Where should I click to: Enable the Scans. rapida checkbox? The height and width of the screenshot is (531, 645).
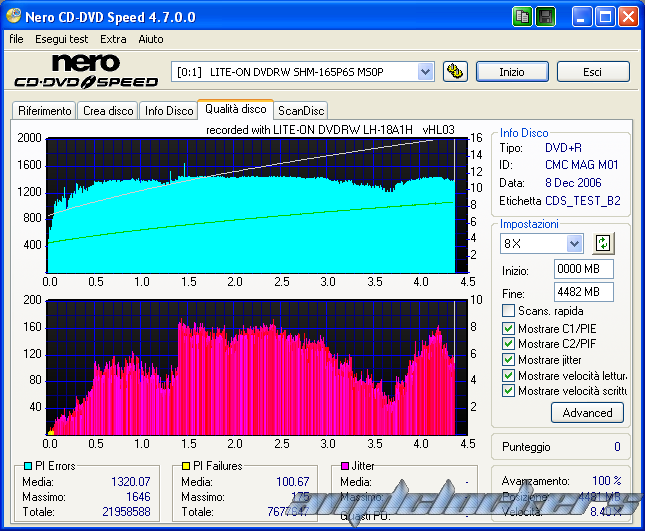click(509, 311)
